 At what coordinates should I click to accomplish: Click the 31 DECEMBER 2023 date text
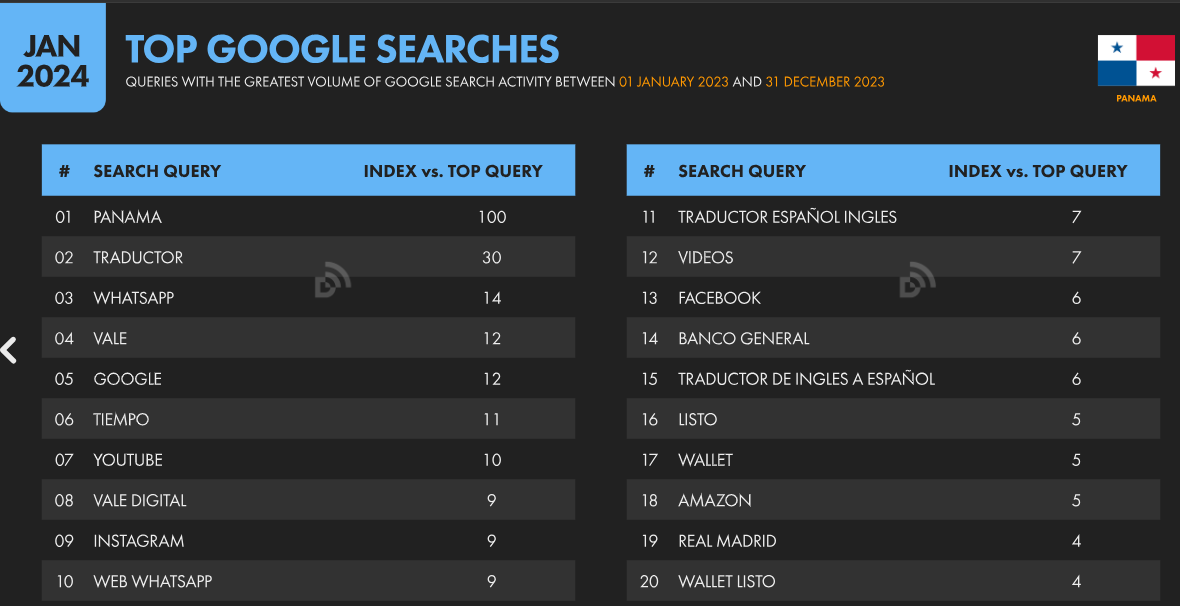[x=825, y=81]
